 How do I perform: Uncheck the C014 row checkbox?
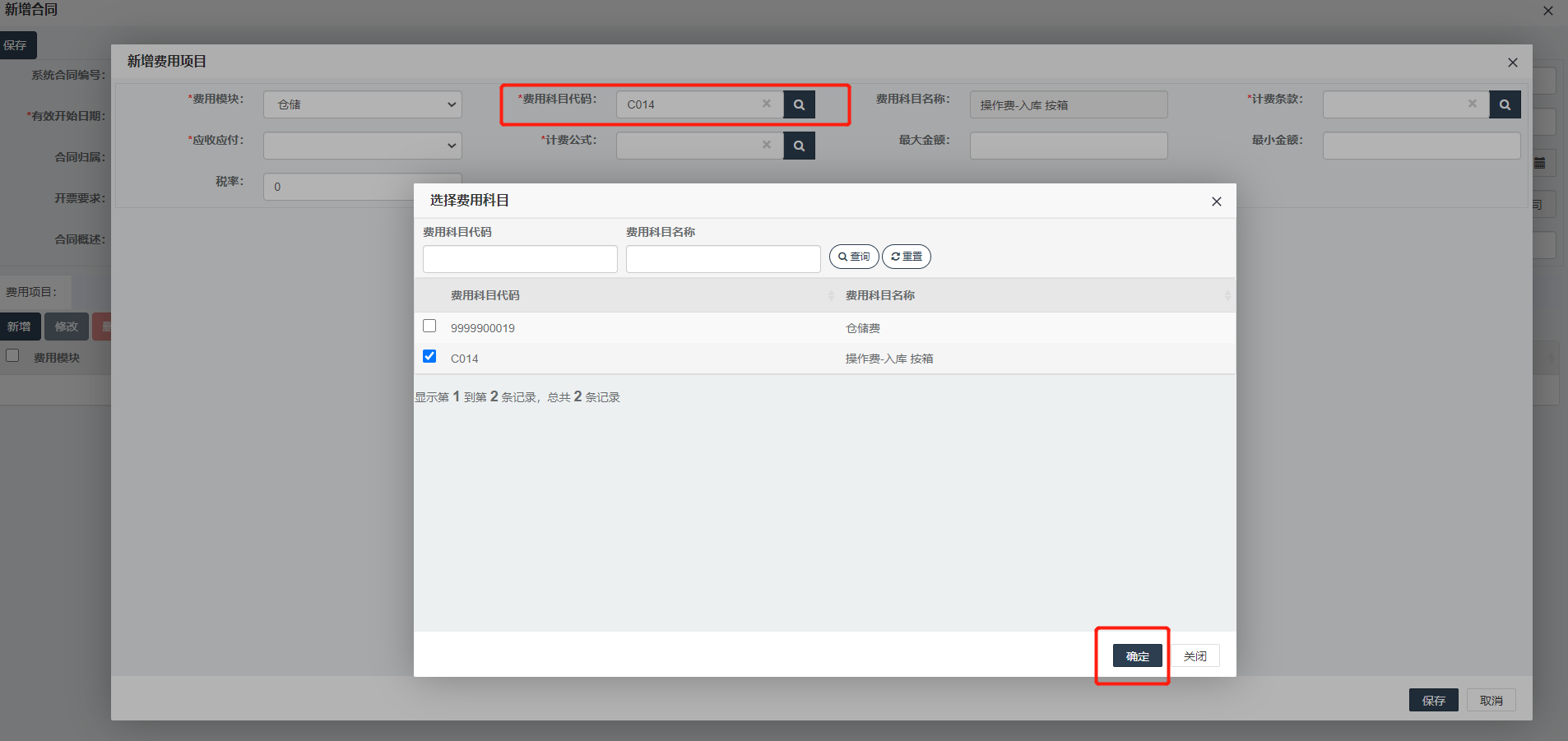click(x=429, y=356)
